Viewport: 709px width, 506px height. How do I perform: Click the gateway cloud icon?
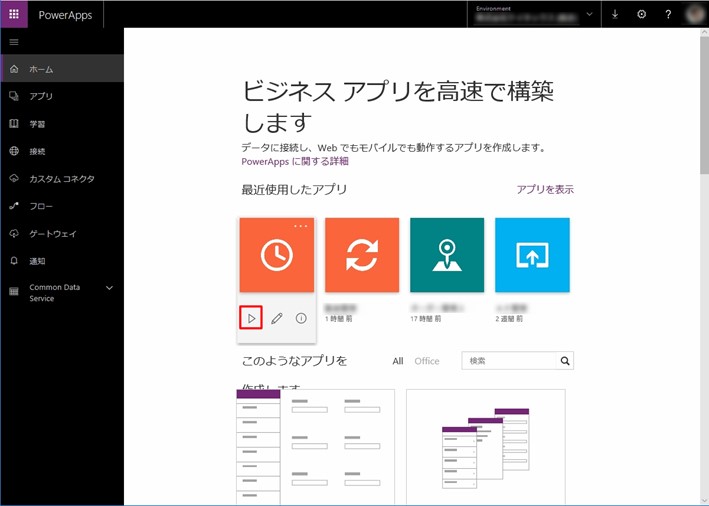point(14,233)
